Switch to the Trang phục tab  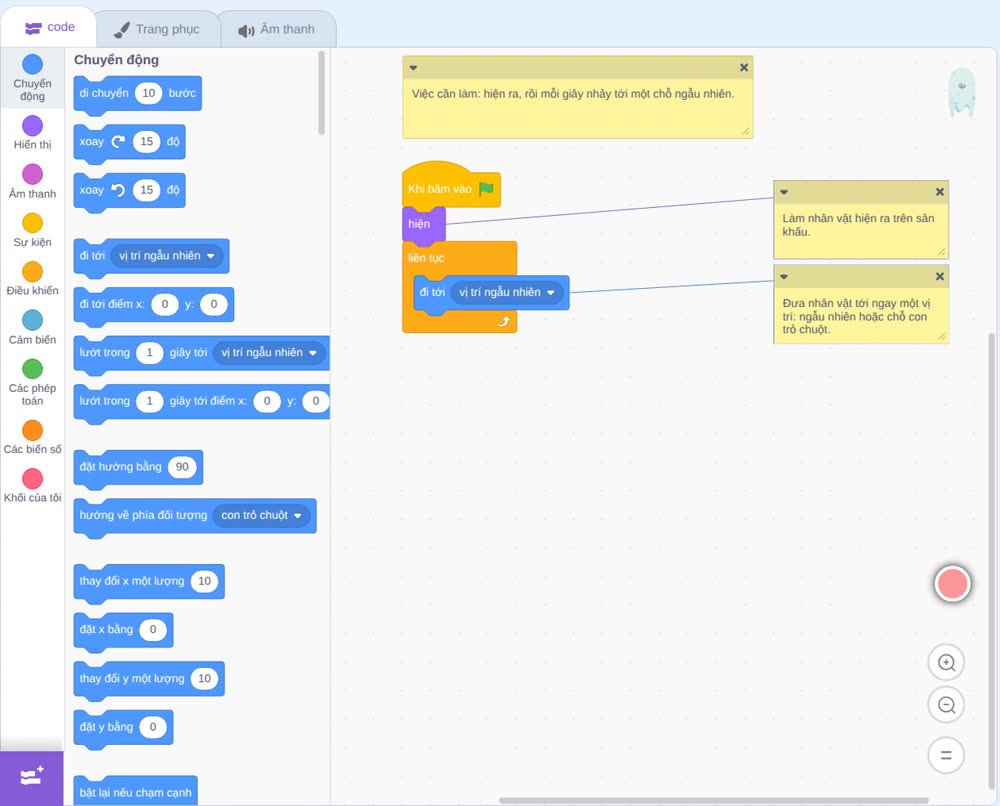(157, 29)
